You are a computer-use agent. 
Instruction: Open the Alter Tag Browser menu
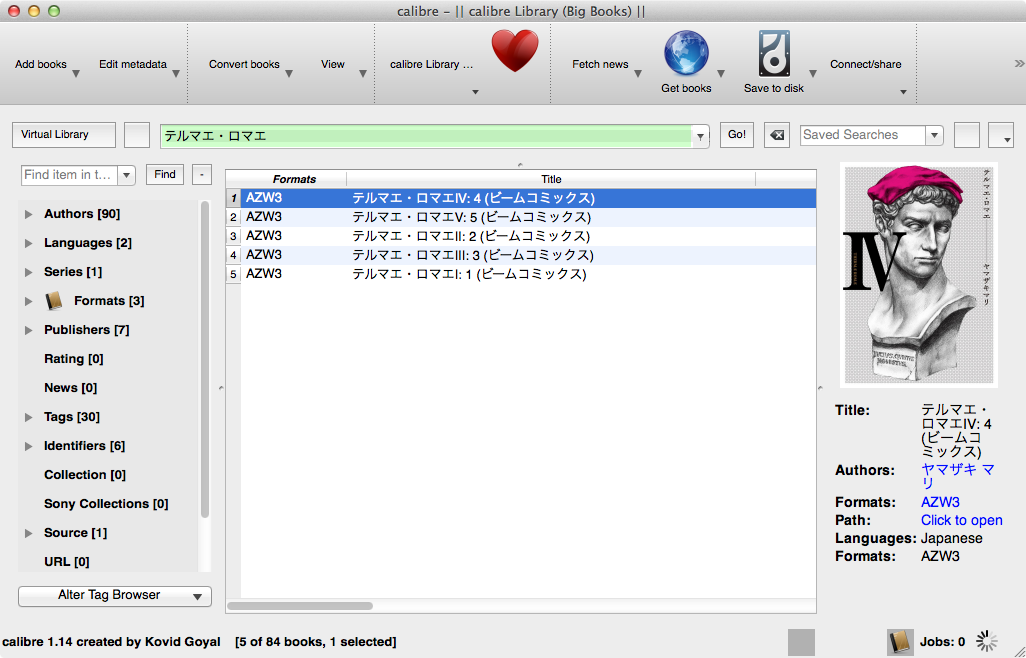pos(115,596)
